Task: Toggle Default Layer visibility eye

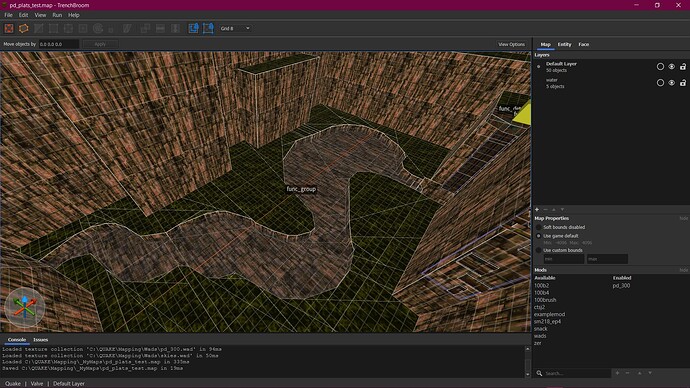Action: point(672,67)
